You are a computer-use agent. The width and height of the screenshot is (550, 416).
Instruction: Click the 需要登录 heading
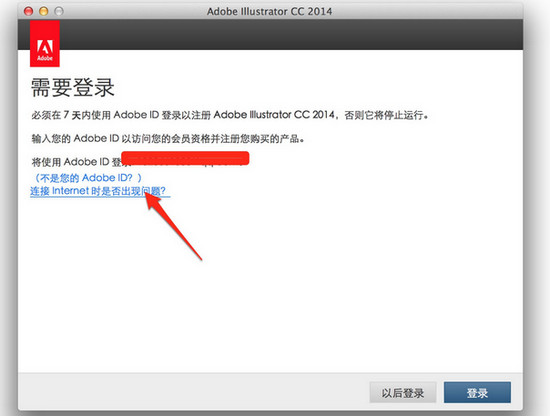click(x=73, y=87)
